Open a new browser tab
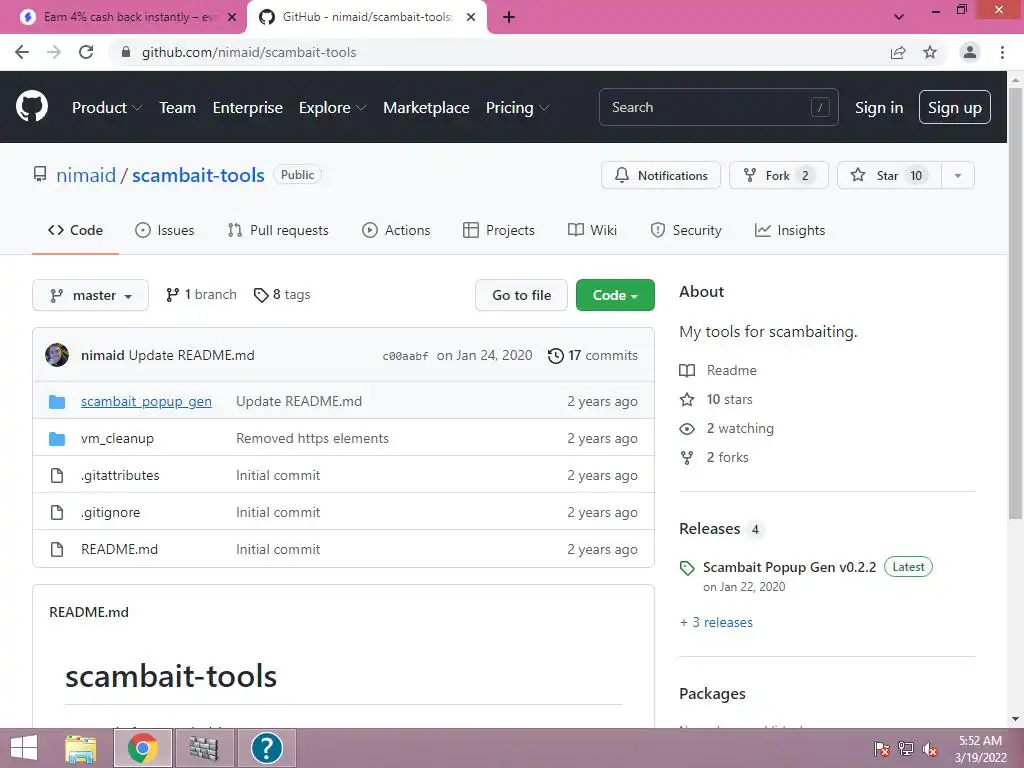Screen dimensions: 1024x768 coord(509,17)
